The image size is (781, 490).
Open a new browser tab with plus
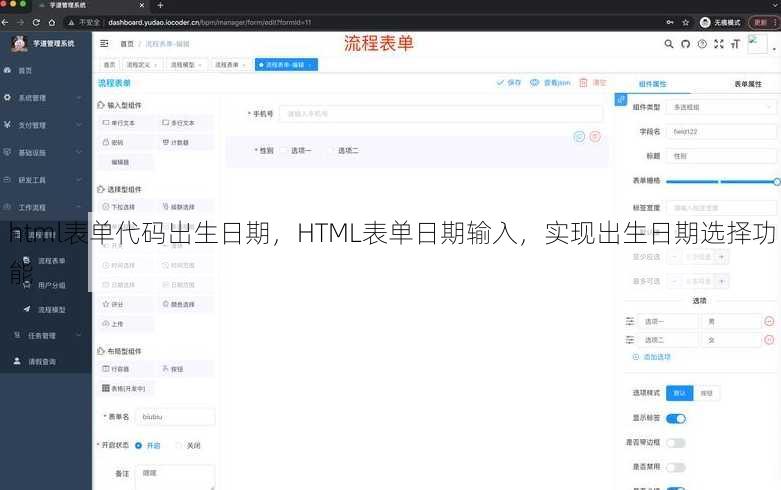pos(160,5)
